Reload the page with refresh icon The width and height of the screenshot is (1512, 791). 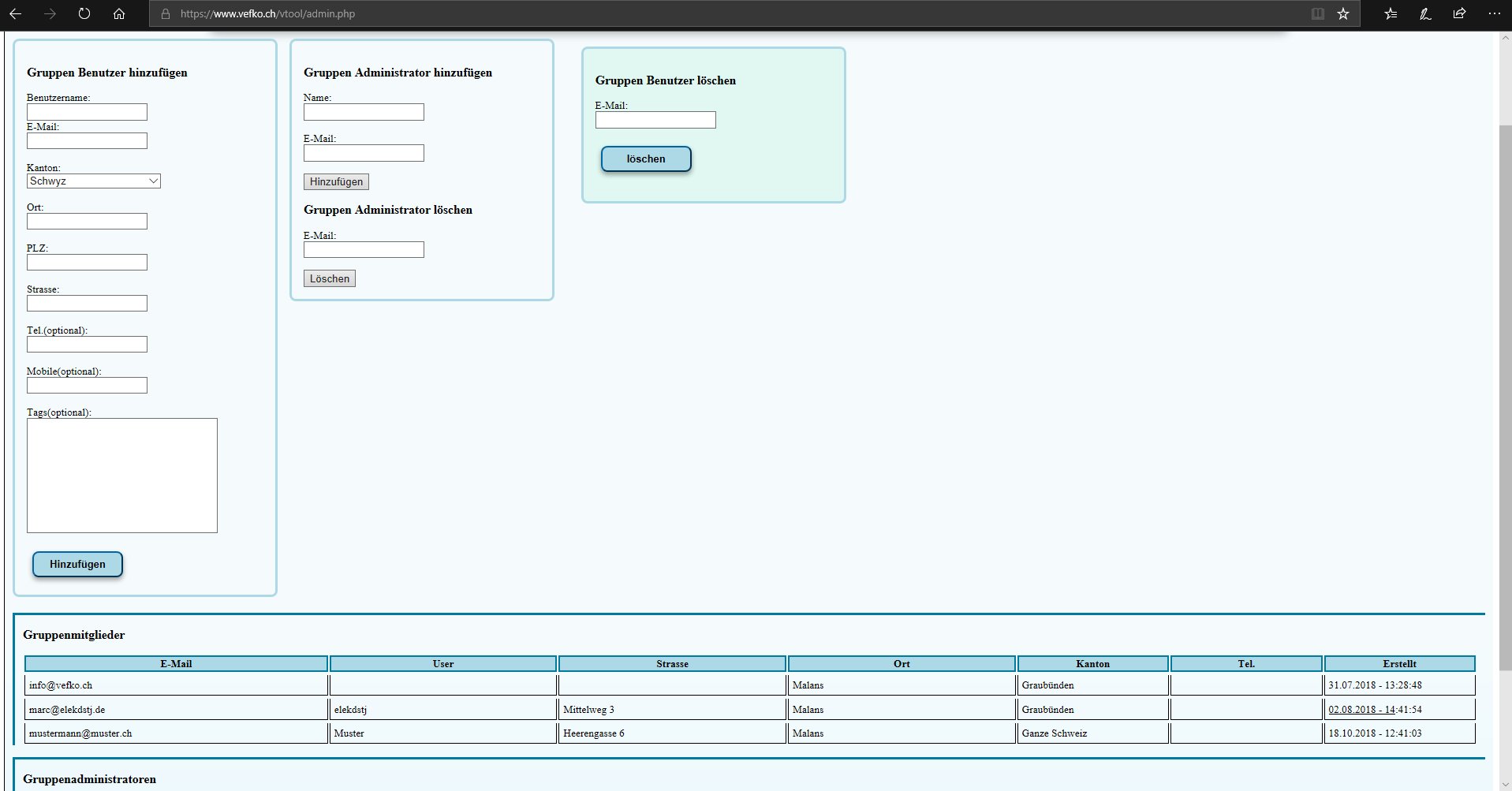pyautogui.click(x=84, y=13)
